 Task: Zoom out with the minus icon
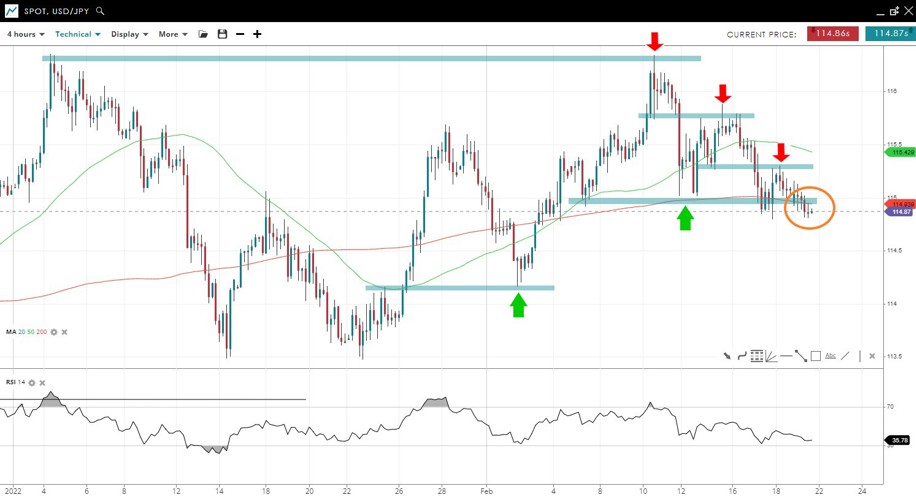tap(240, 34)
